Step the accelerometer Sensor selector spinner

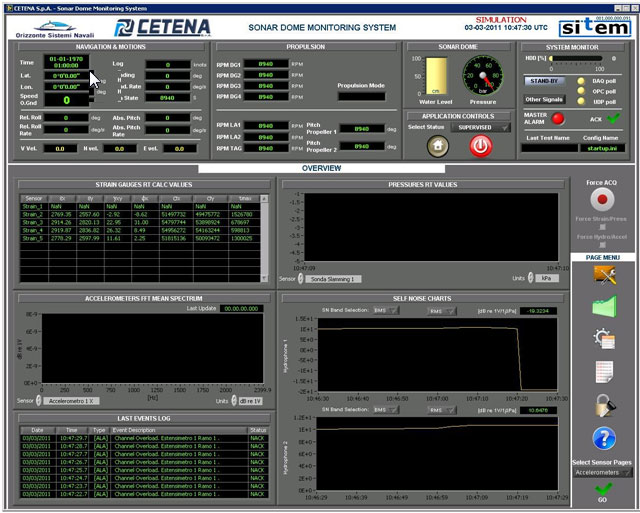coord(38,400)
